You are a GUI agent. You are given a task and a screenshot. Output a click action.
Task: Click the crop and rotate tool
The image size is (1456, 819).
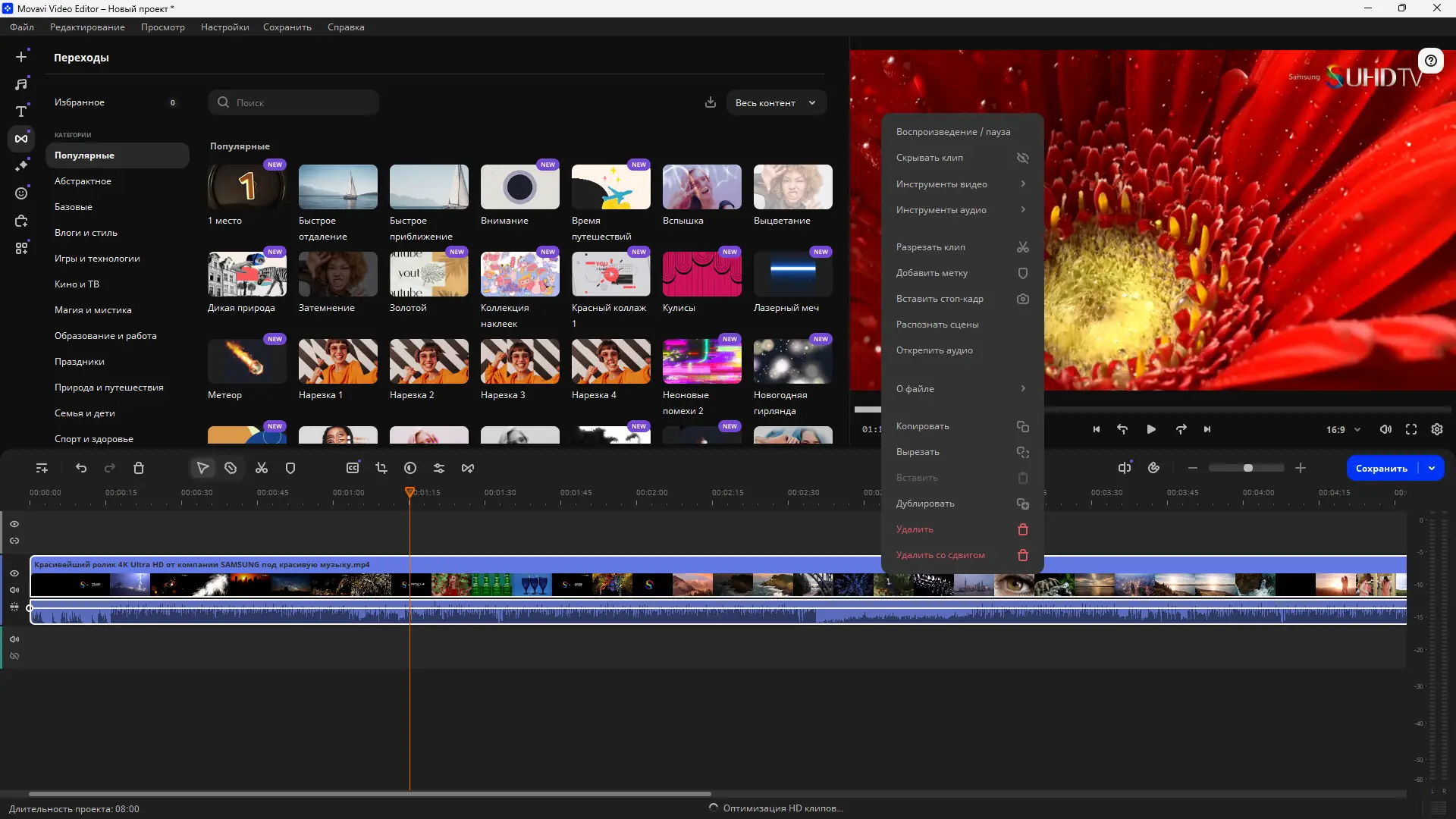click(x=381, y=469)
